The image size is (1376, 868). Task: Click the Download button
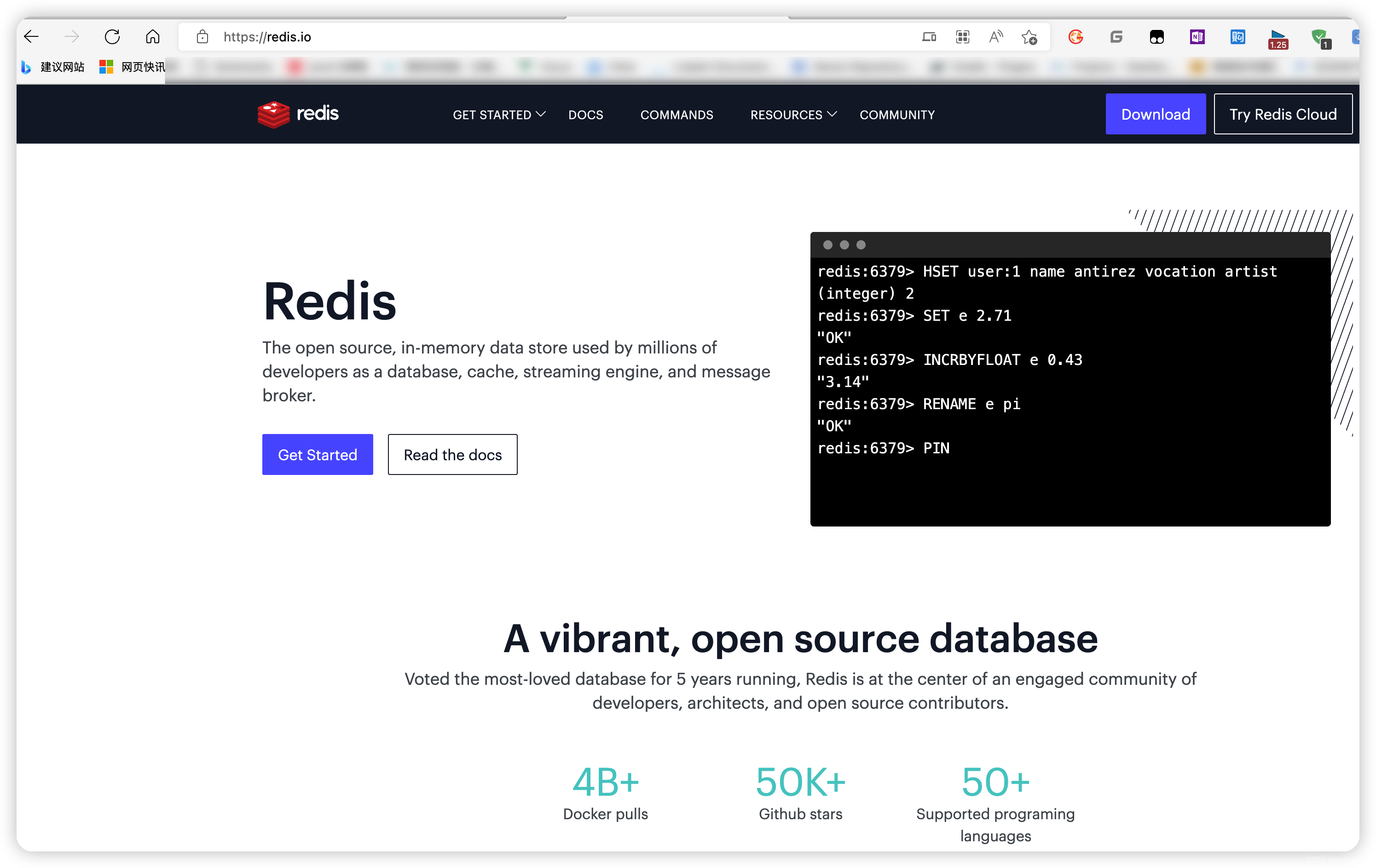(x=1154, y=114)
